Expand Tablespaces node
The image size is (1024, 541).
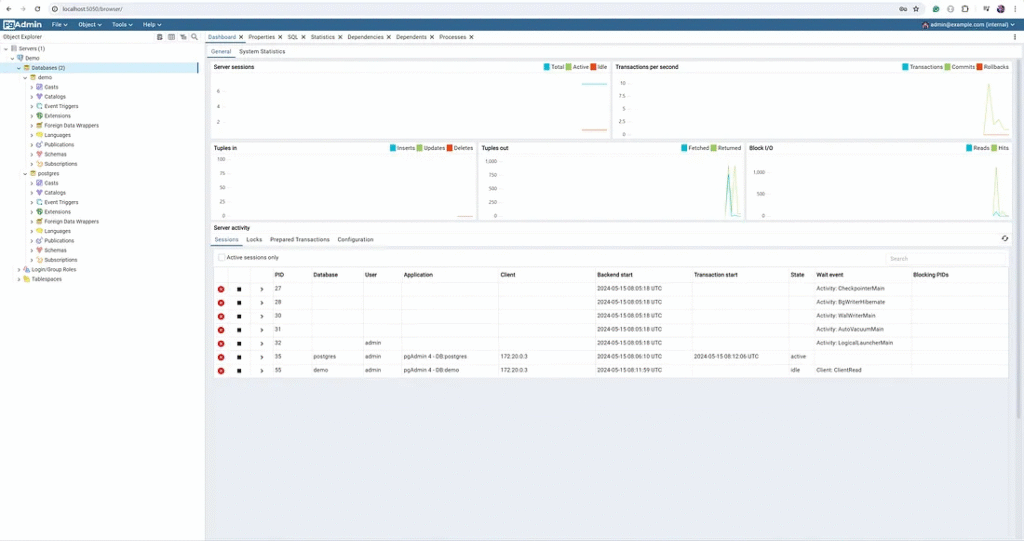[x=19, y=279]
